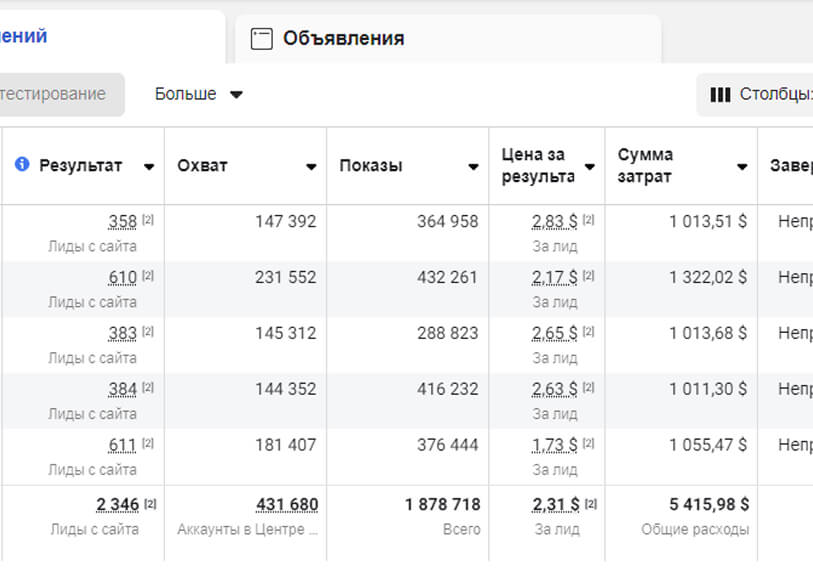This screenshot has width=813, height=575.
Task: Click the 1,73 $ cost per lead
Action: 554,445
